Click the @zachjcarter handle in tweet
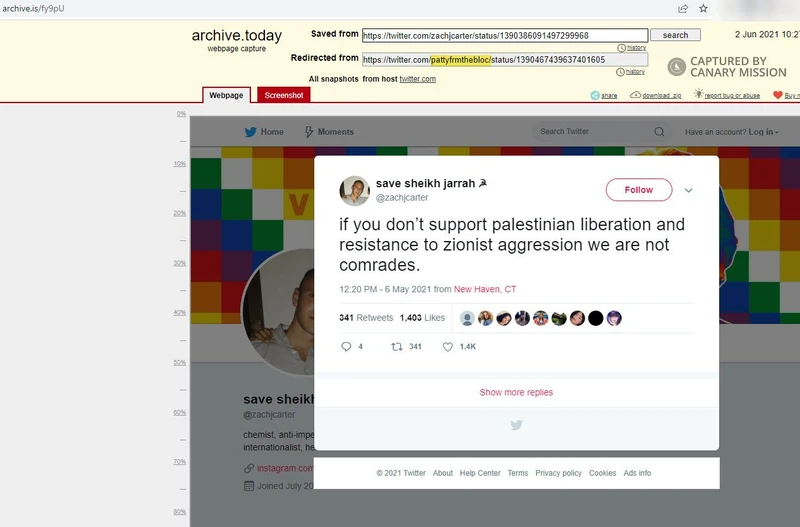The image size is (800, 527). pos(402,197)
